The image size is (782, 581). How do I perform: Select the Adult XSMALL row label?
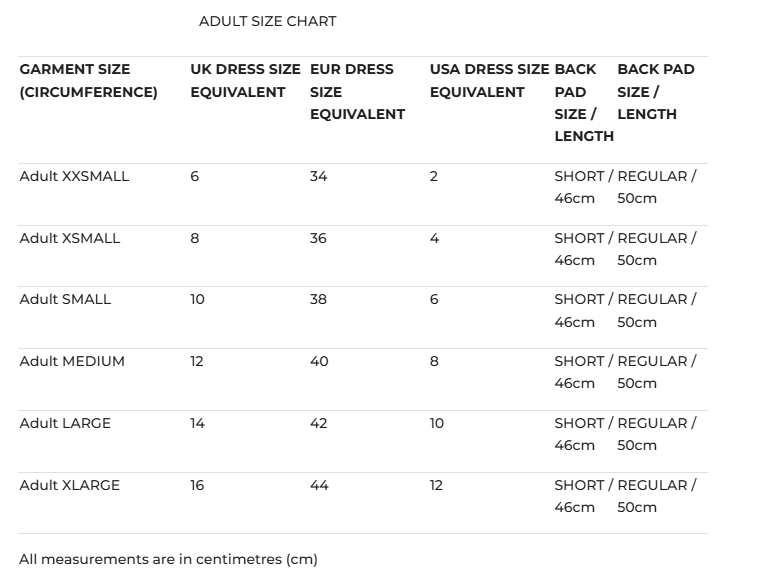coord(70,238)
